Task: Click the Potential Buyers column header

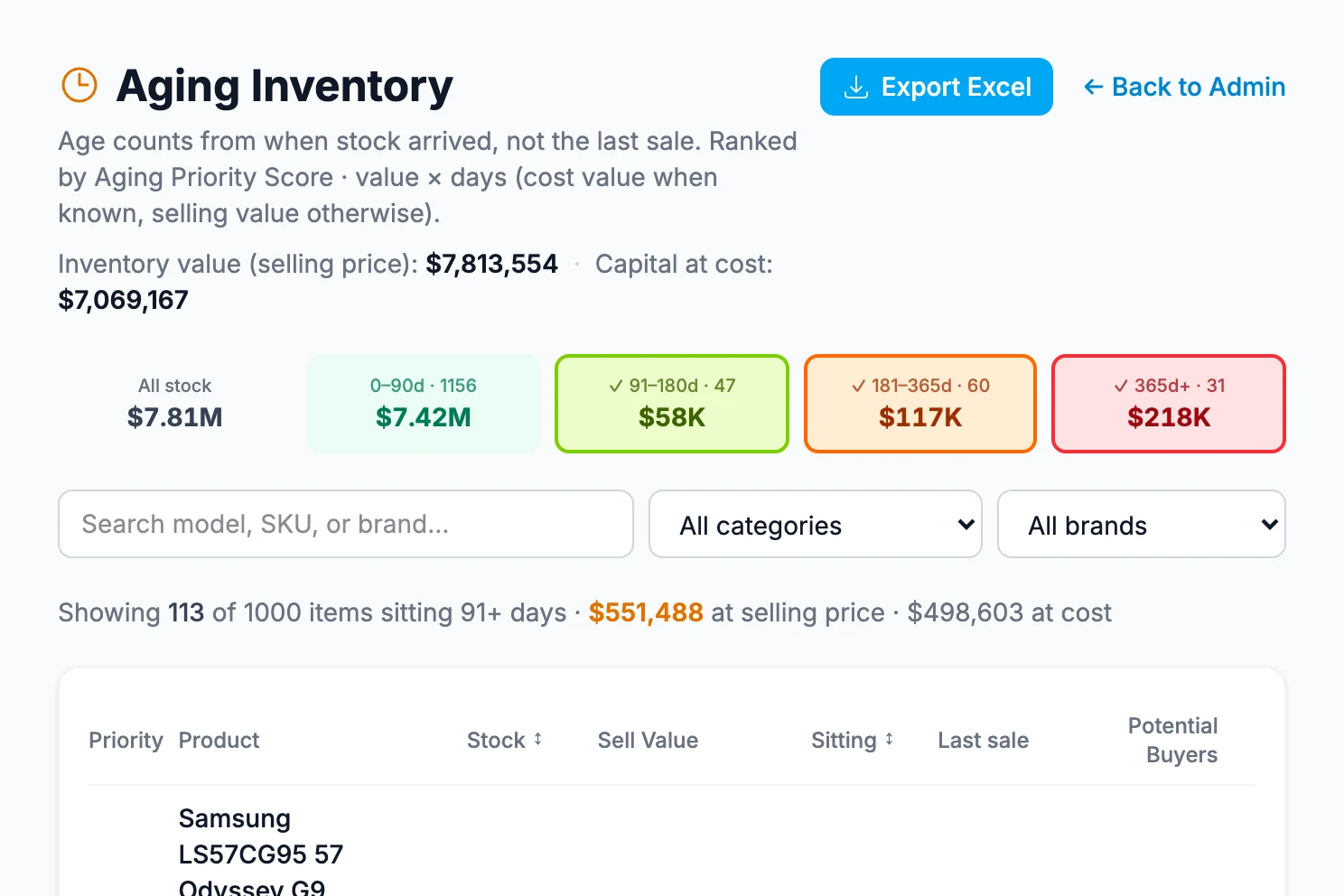Action: 1172,740
